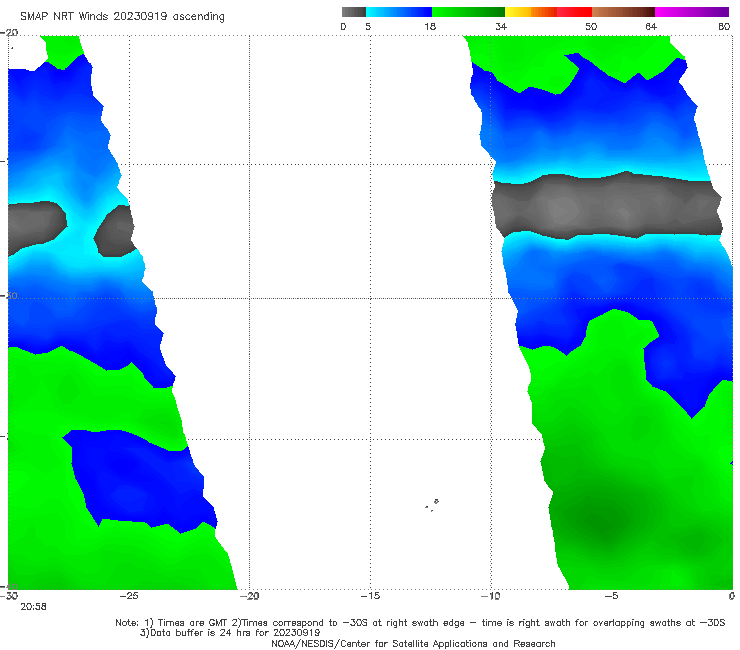Click the yellow-orange segment of the color bar
Viewport: 740px width, 650px height.
click(531, 12)
